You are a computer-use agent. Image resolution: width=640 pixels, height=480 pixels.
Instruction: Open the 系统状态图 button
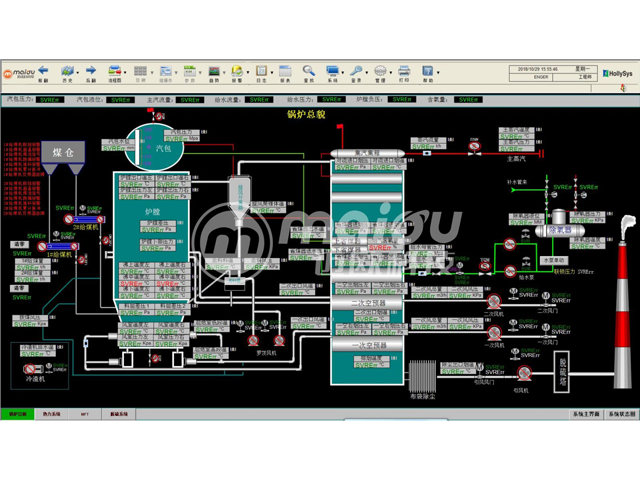[x=622, y=414]
